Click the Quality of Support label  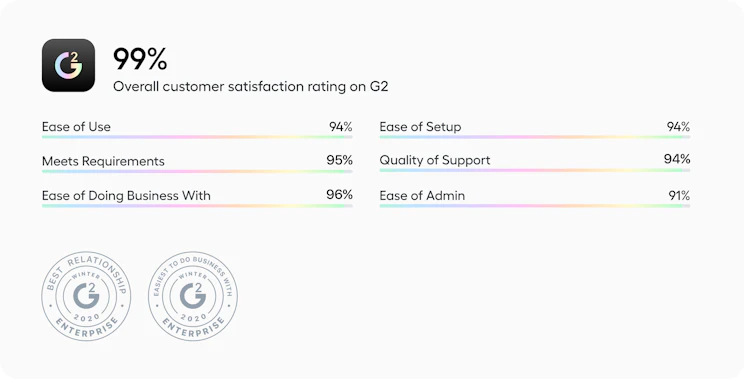[x=435, y=160]
